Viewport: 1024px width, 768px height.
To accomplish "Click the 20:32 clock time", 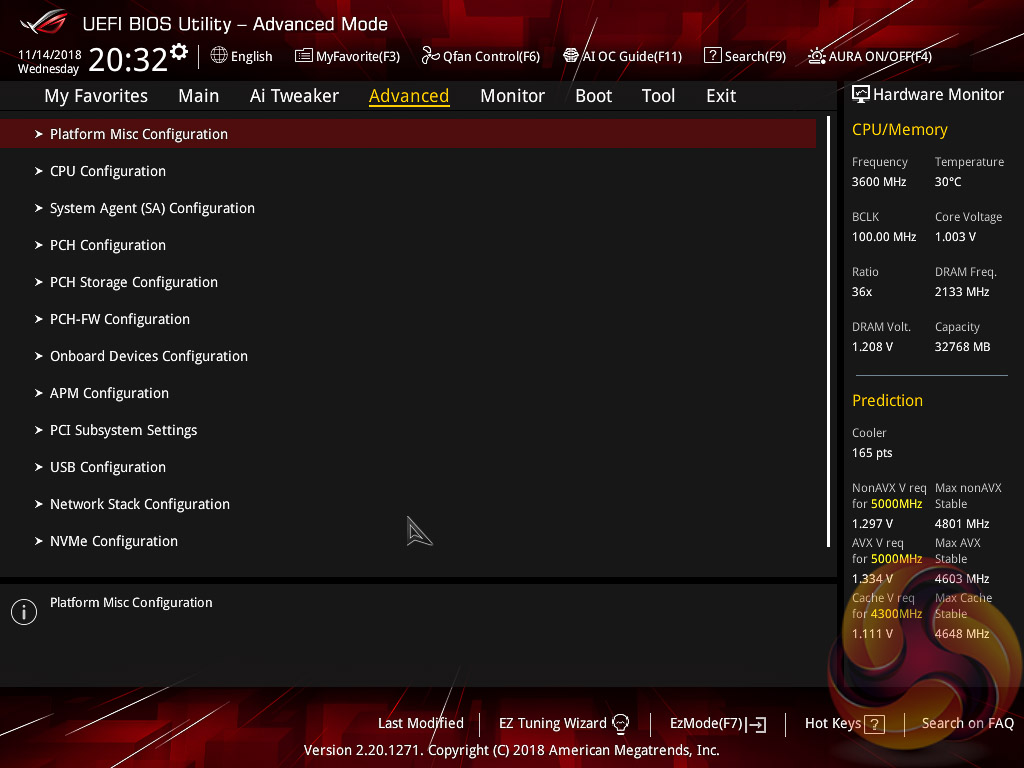I will click(x=128, y=59).
